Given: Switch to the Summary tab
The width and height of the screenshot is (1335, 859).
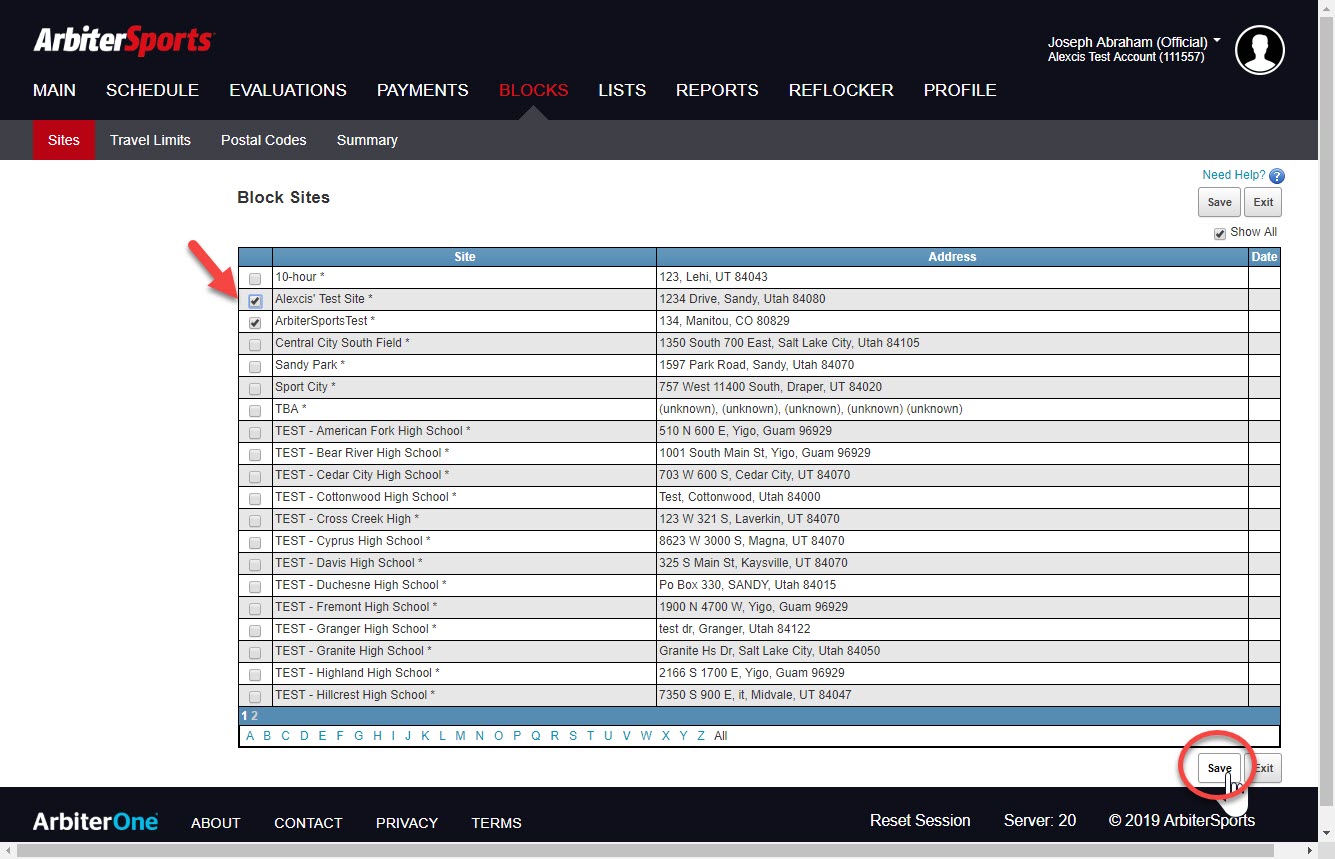Looking at the screenshot, I should (x=367, y=140).
